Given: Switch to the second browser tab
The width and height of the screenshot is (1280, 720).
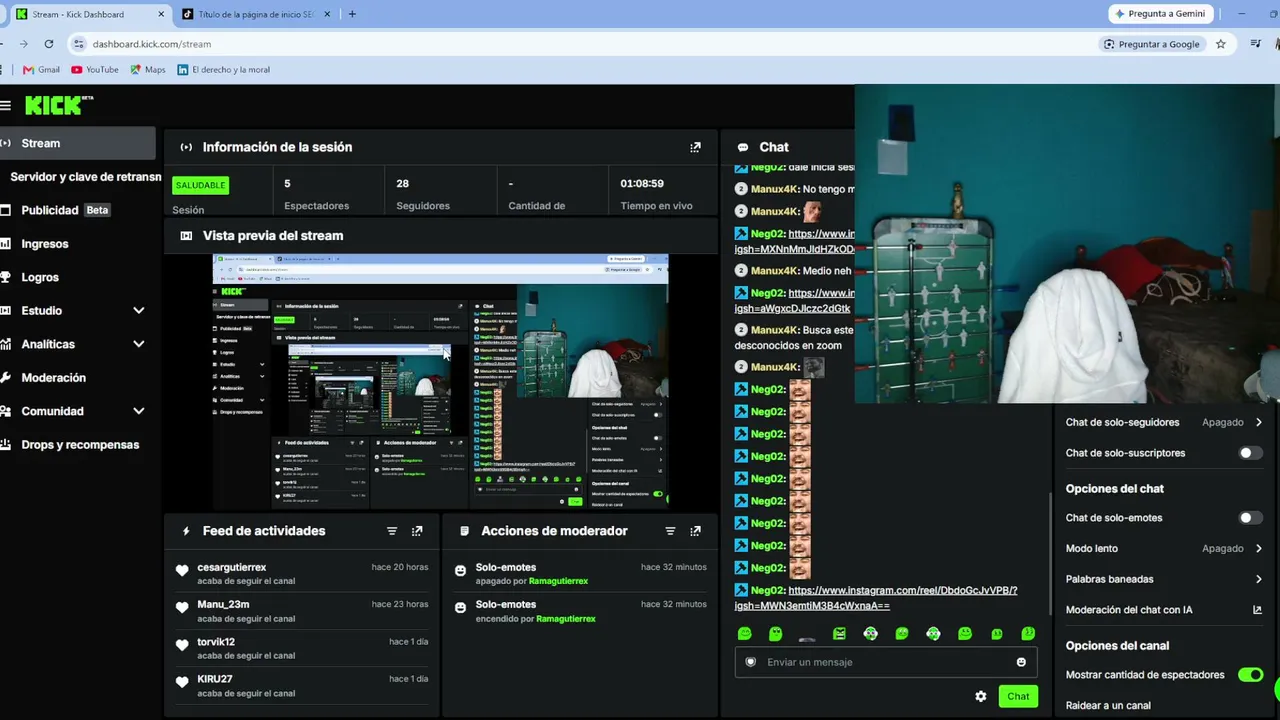Looking at the screenshot, I should [255, 14].
